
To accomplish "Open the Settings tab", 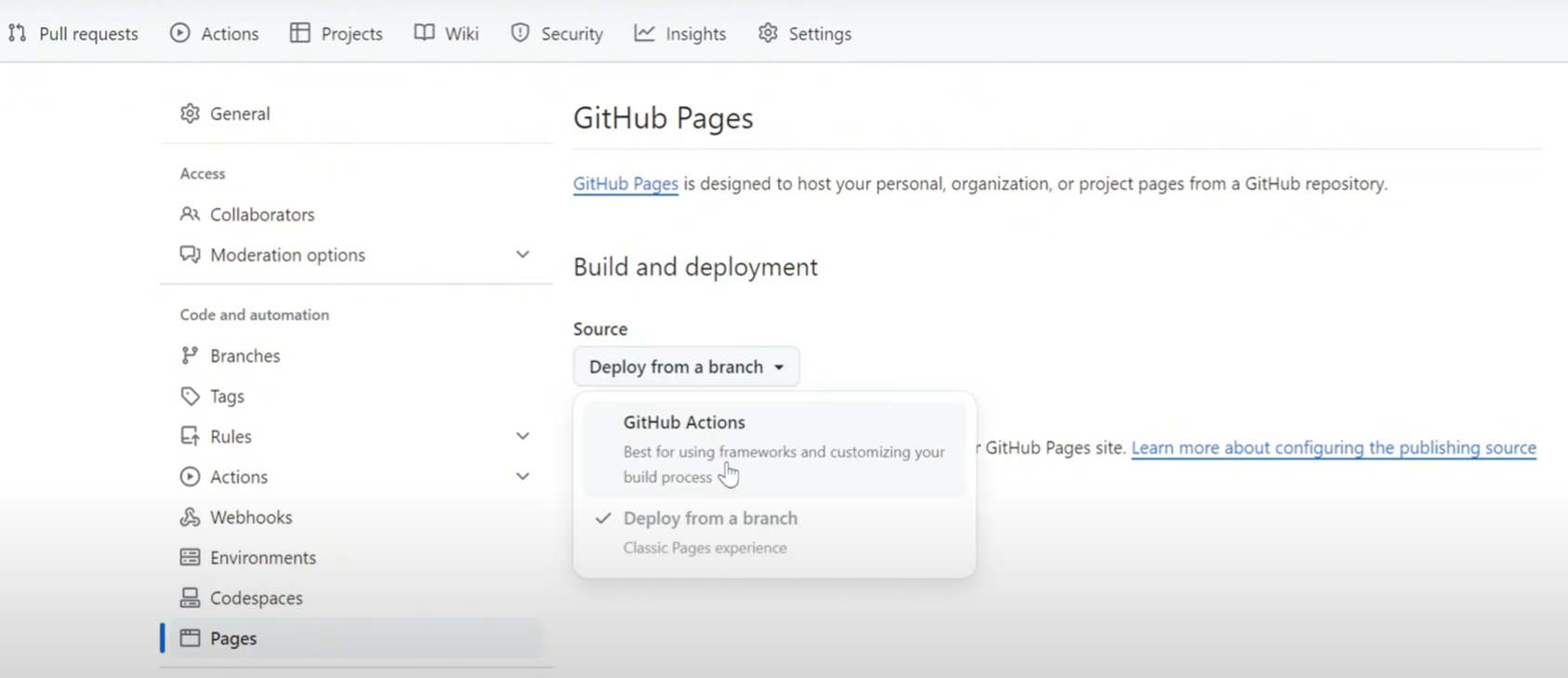I will (805, 33).
